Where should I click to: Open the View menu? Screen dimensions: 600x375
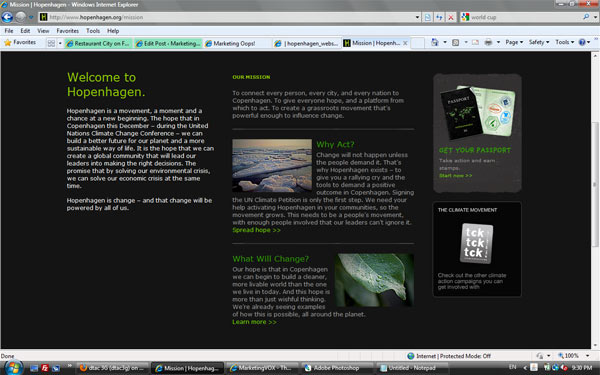click(43, 31)
